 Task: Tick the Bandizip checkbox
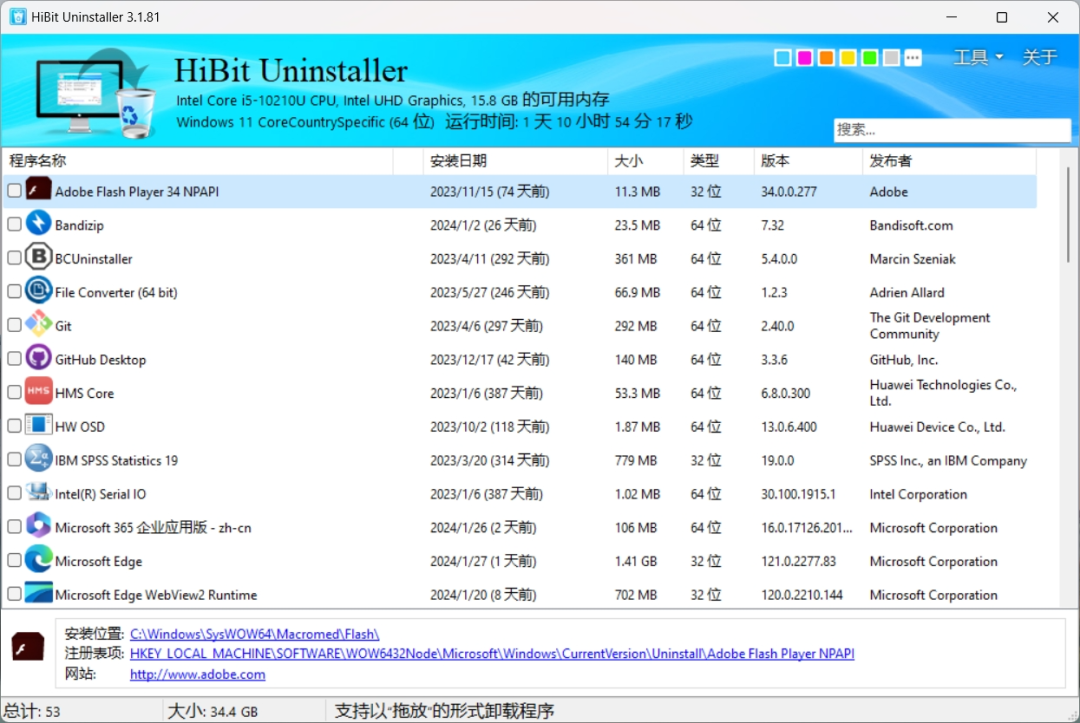click(14, 224)
